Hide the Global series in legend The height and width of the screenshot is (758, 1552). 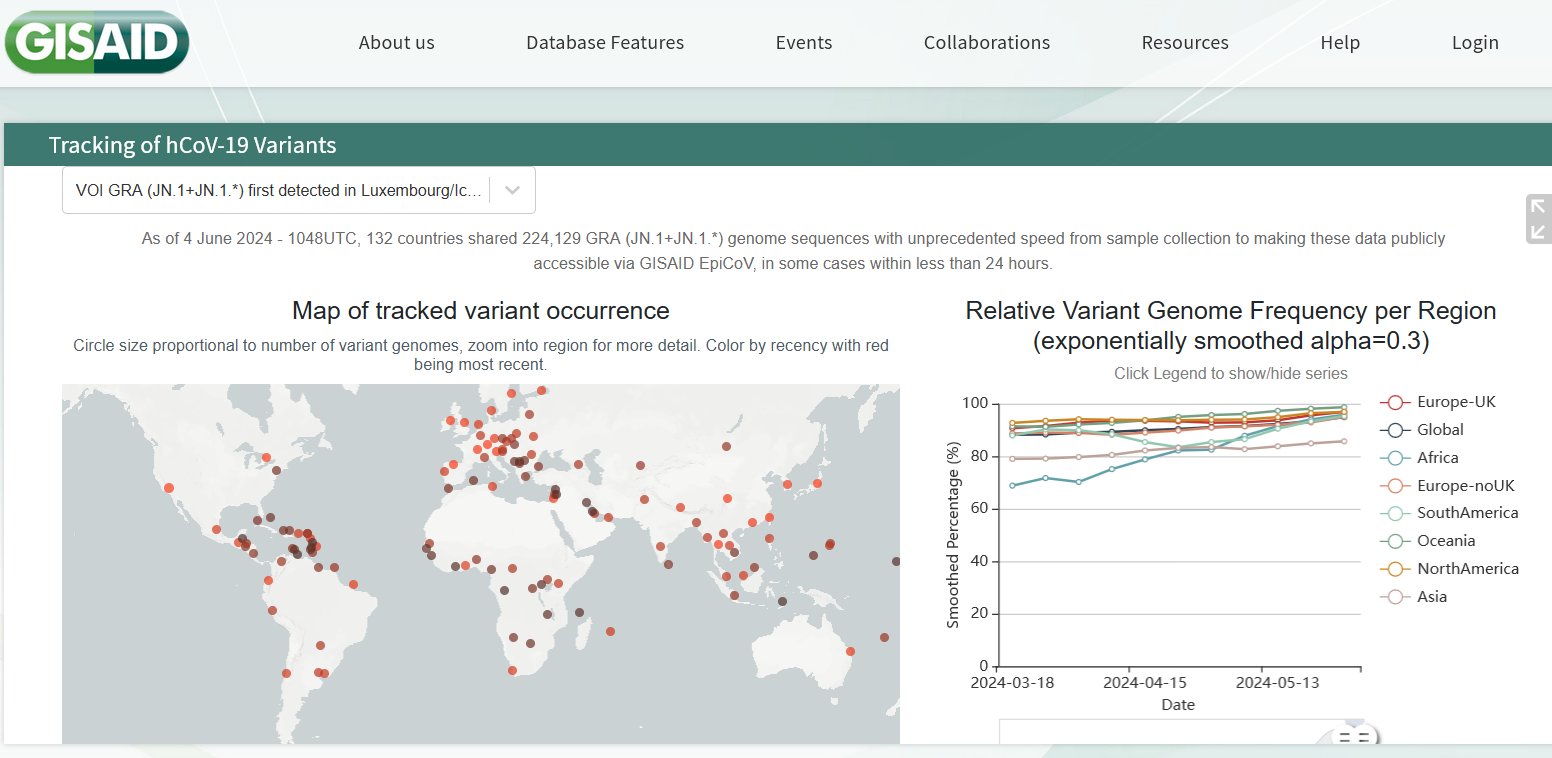pyautogui.click(x=1395, y=430)
